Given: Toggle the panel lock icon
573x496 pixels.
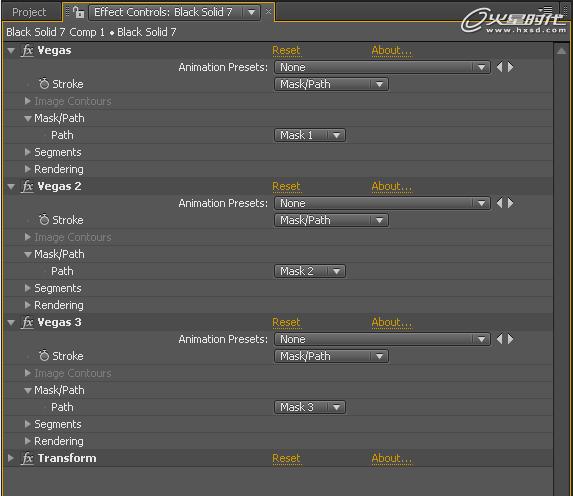Looking at the screenshot, I should (x=78, y=12).
